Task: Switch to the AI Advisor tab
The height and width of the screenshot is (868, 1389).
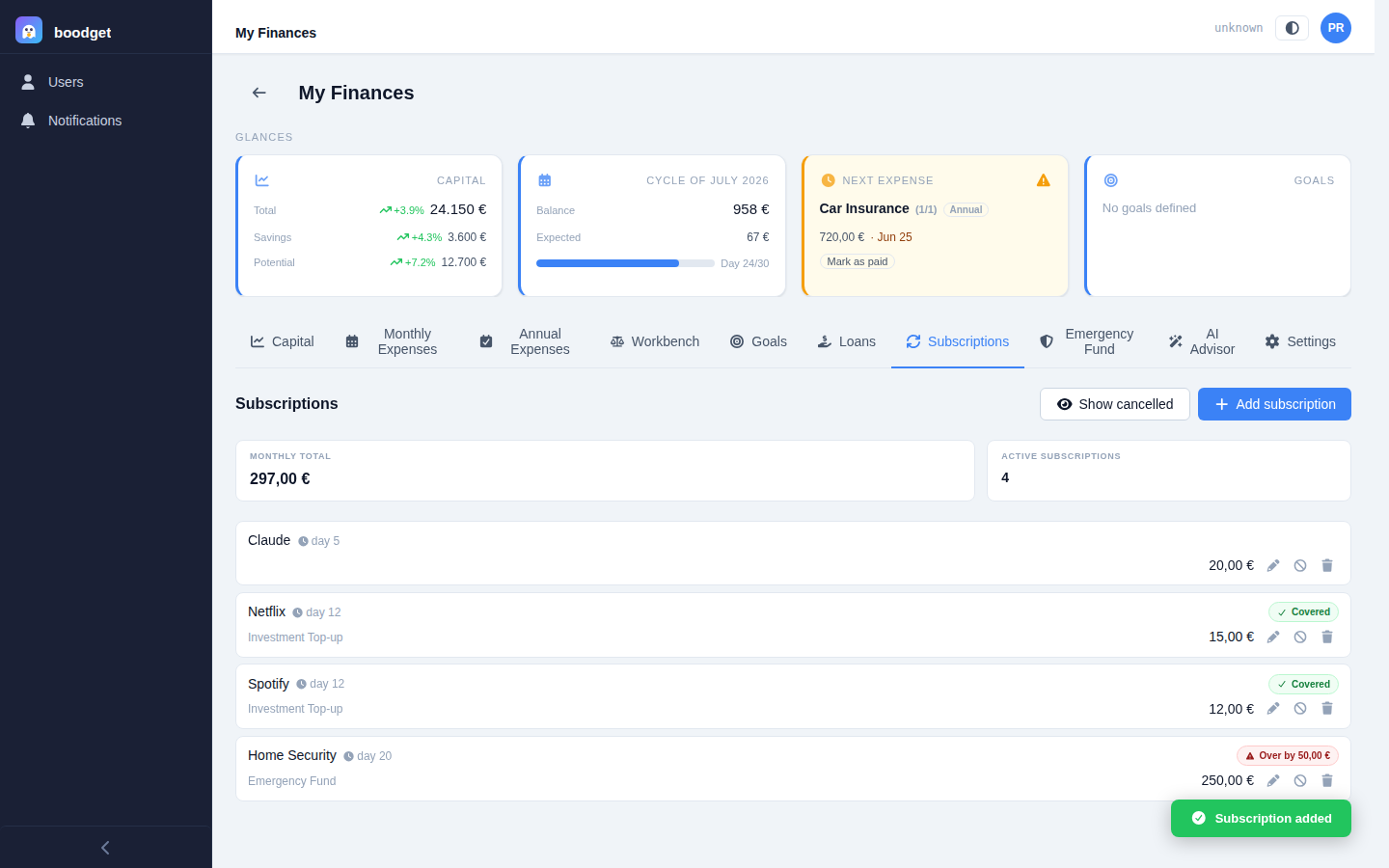Action: tap(1202, 341)
